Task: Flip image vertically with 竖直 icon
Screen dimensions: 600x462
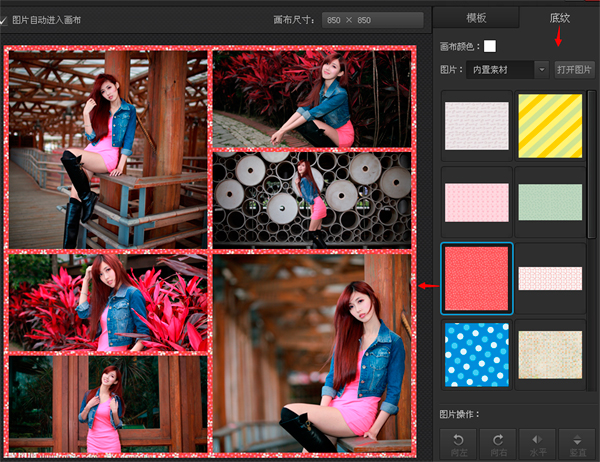Action: [x=577, y=444]
